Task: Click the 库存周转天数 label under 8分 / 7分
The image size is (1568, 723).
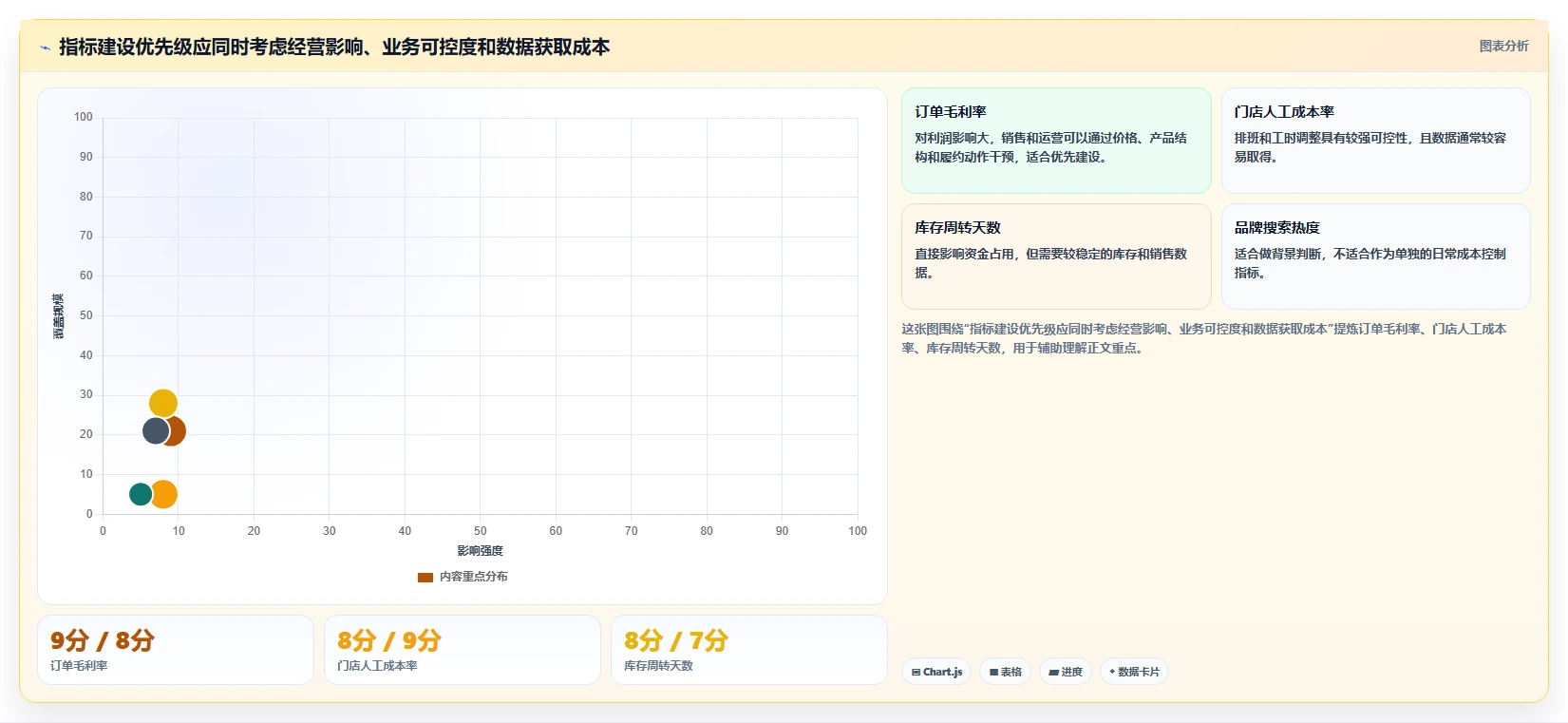Action: pos(658,666)
